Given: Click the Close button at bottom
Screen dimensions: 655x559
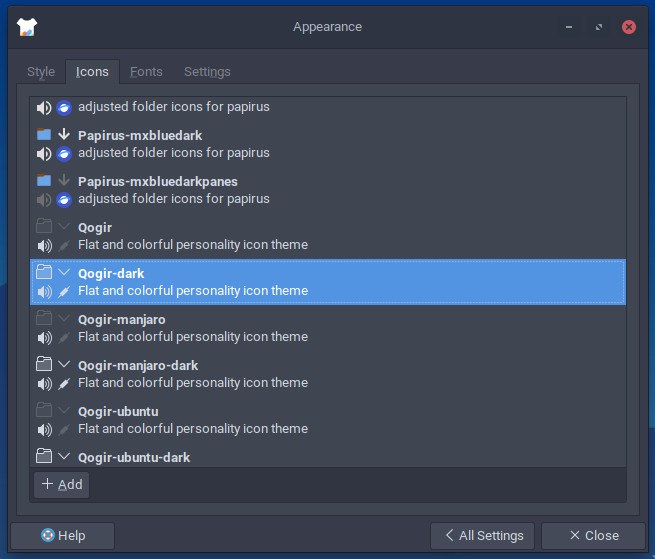Looking at the screenshot, I should pyautogui.click(x=593, y=536).
